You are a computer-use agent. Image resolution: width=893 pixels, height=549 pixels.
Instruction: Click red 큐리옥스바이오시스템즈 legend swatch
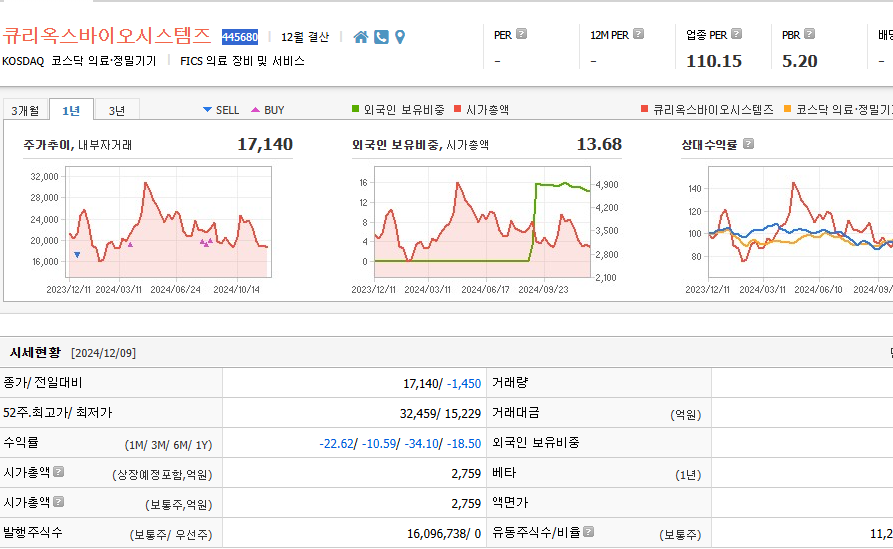tap(644, 109)
